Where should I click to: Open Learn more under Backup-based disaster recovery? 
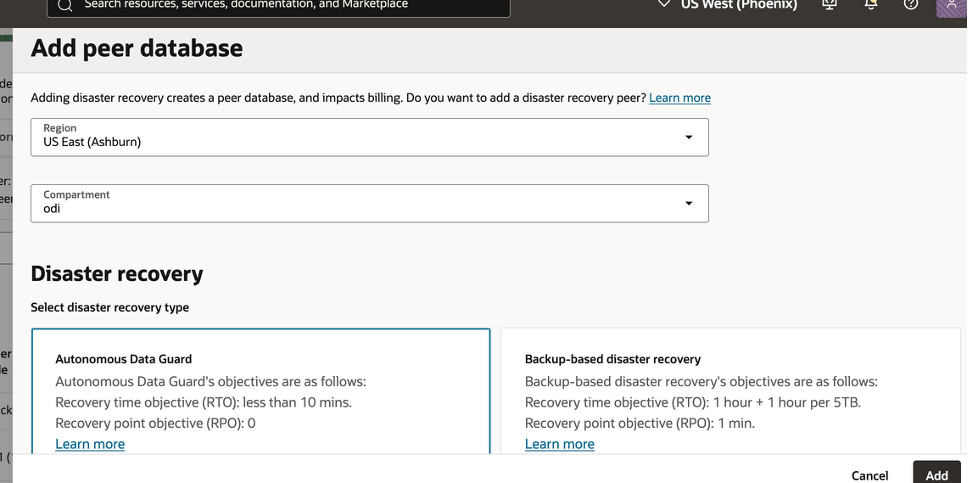tap(560, 444)
